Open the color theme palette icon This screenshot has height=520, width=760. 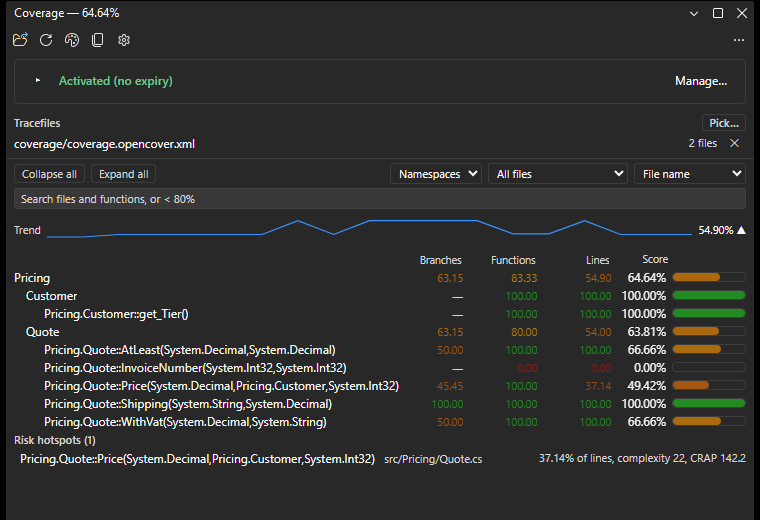[x=72, y=40]
